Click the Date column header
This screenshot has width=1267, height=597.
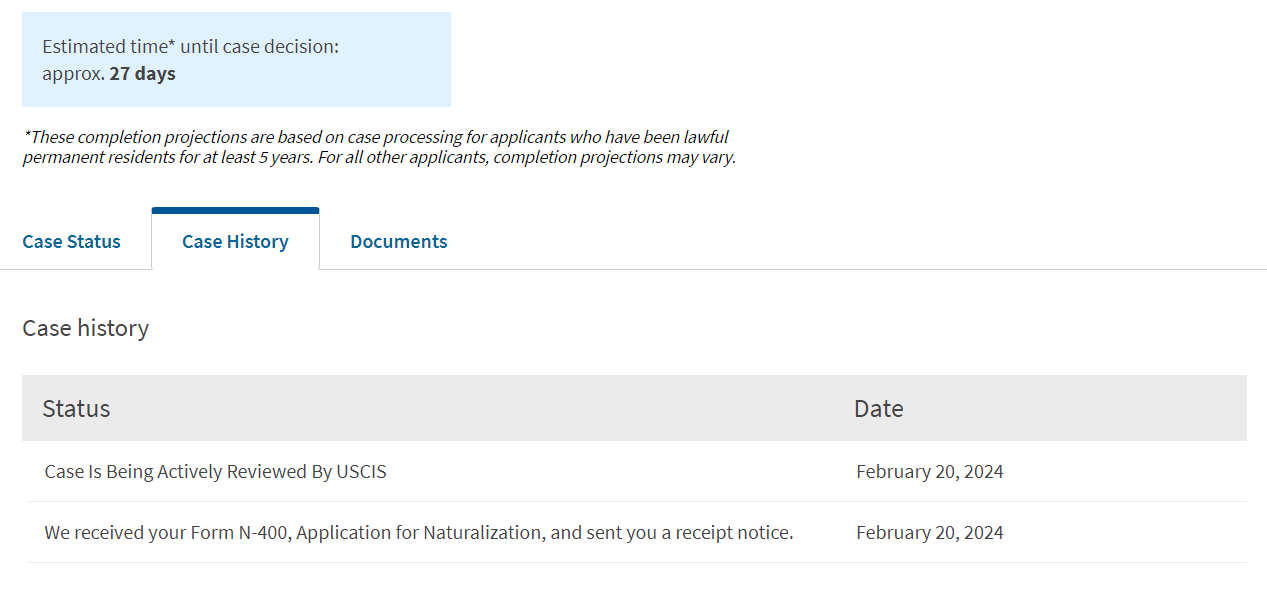(878, 409)
